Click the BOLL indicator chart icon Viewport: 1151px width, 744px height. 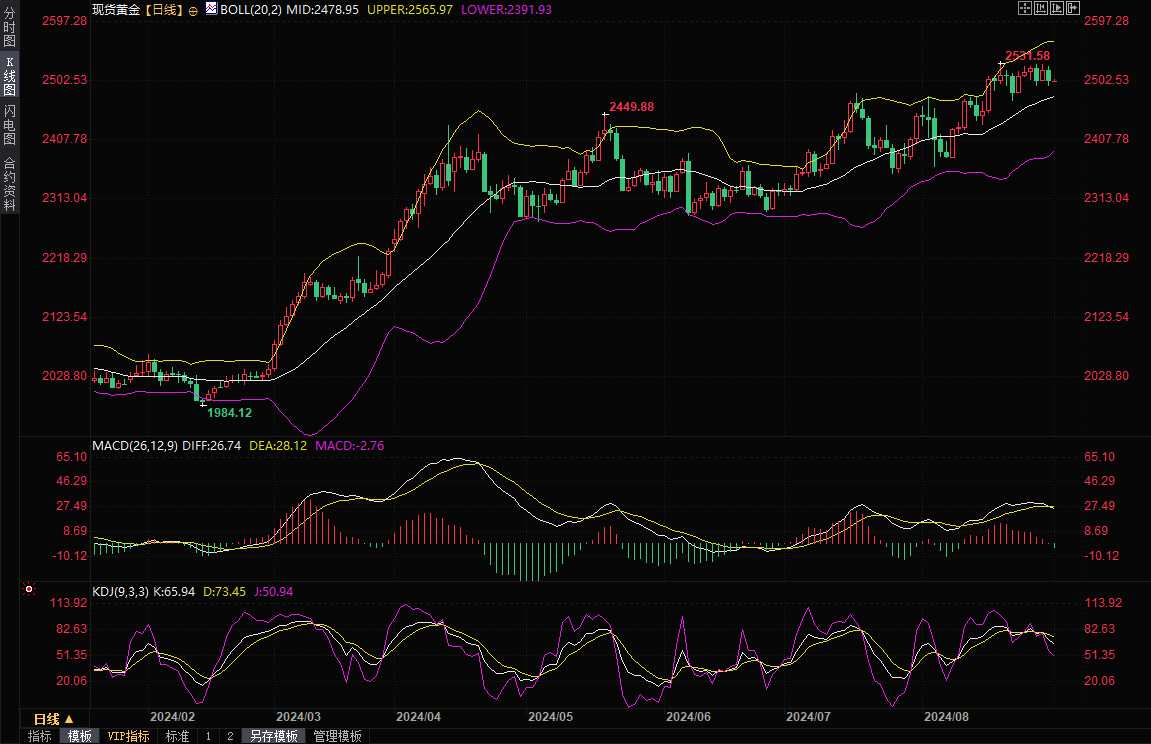click(x=210, y=8)
